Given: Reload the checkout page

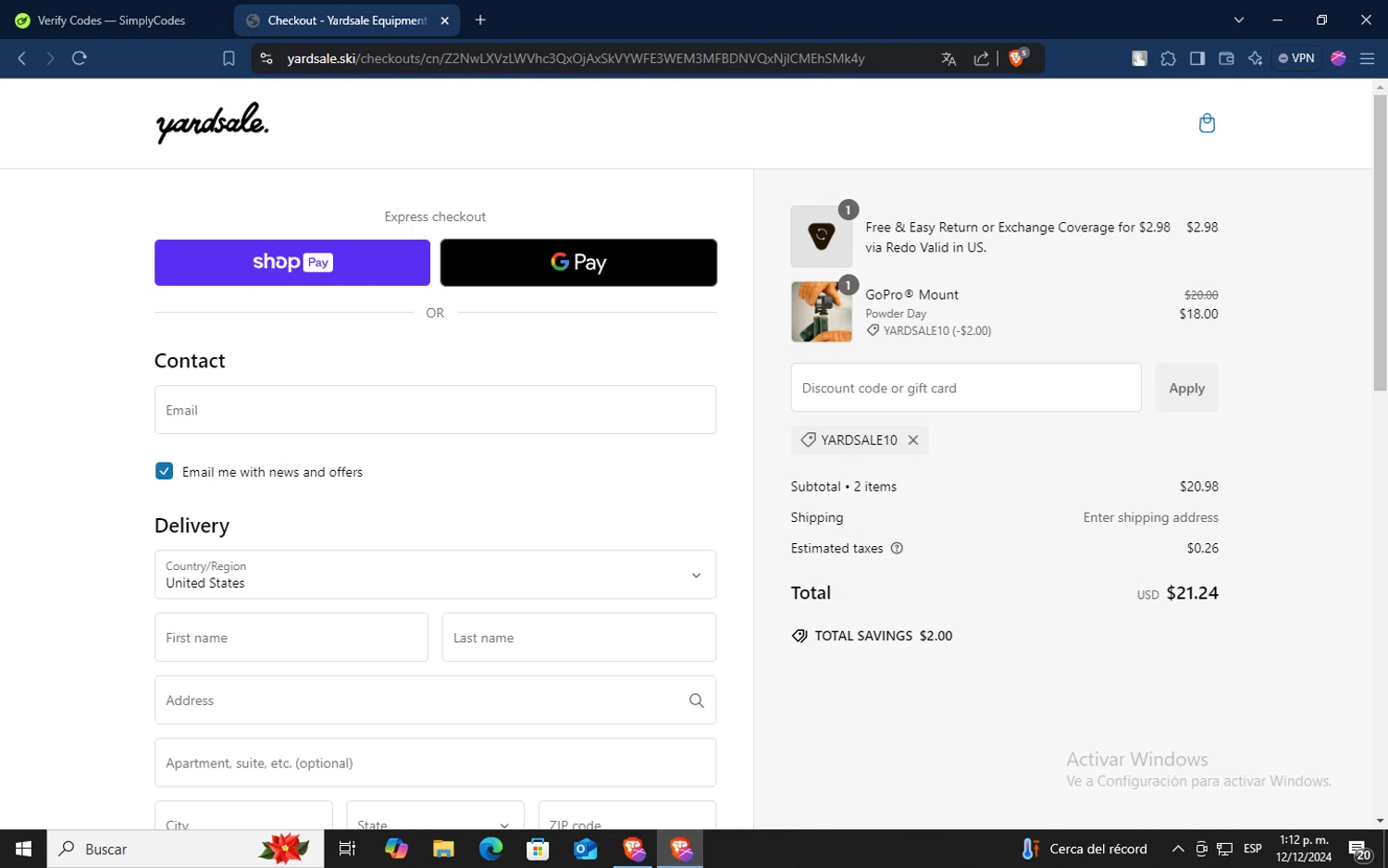Looking at the screenshot, I should (80, 58).
